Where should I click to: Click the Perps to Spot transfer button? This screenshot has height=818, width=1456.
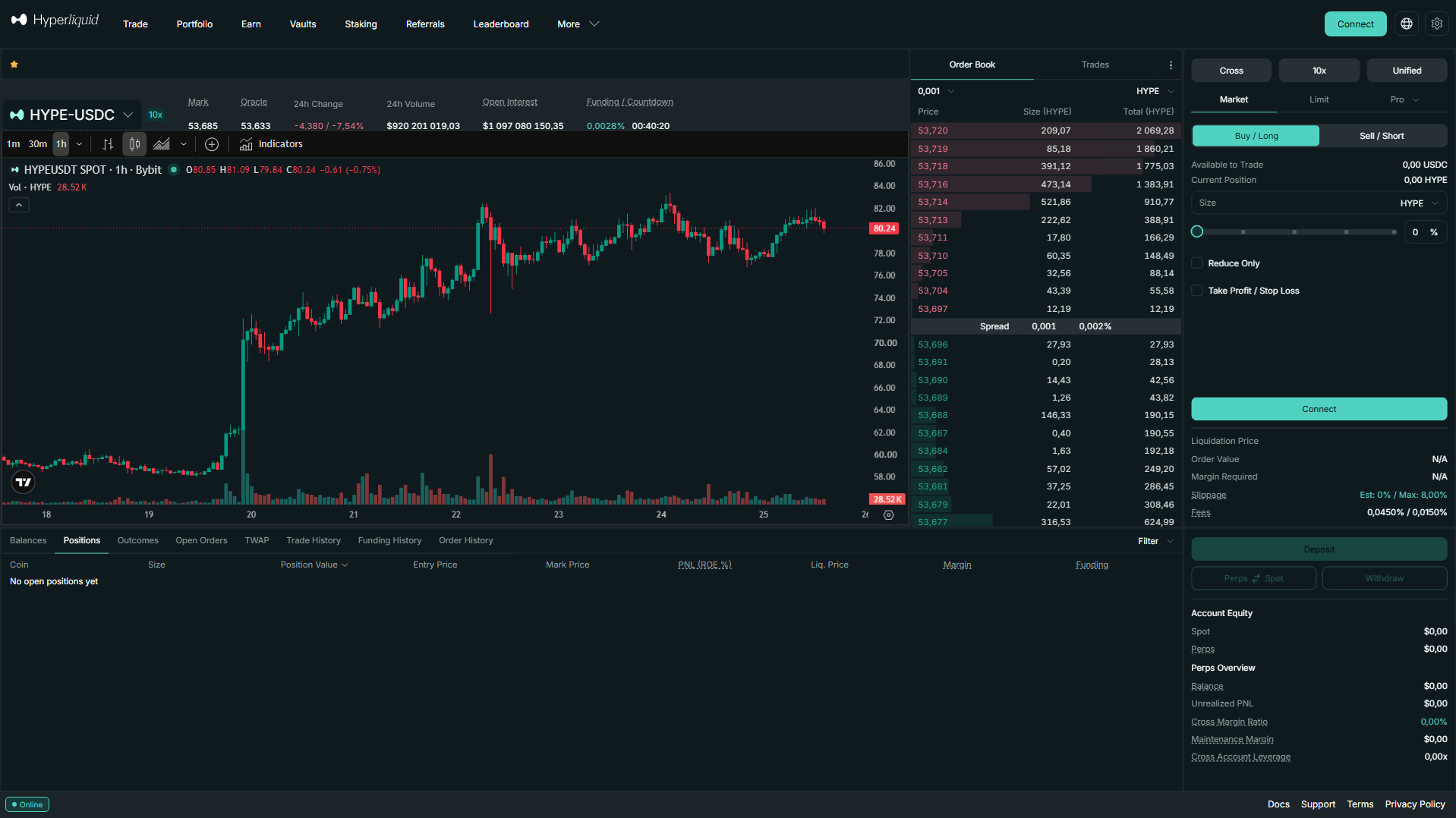coord(1253,578)
